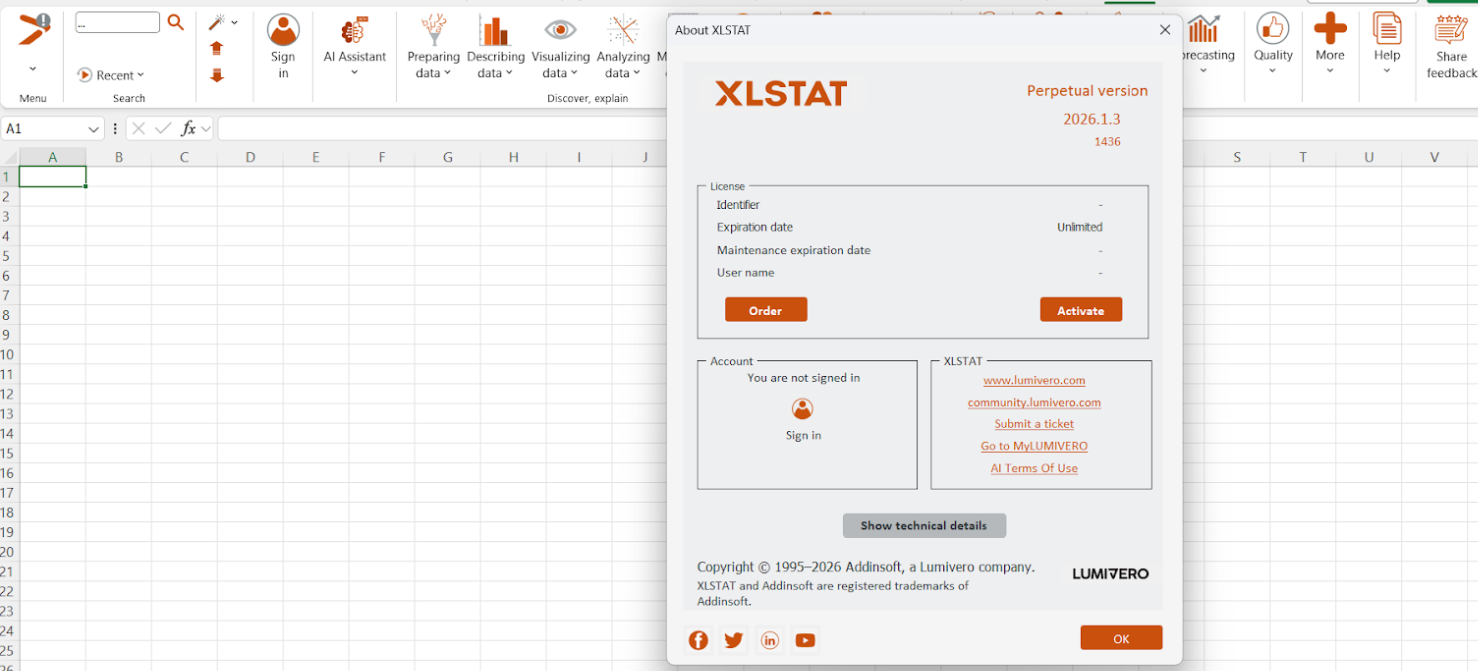Viewport: 1478px width, 671px height.
Task: Click the Perpetual version label
Action: 1087,90
